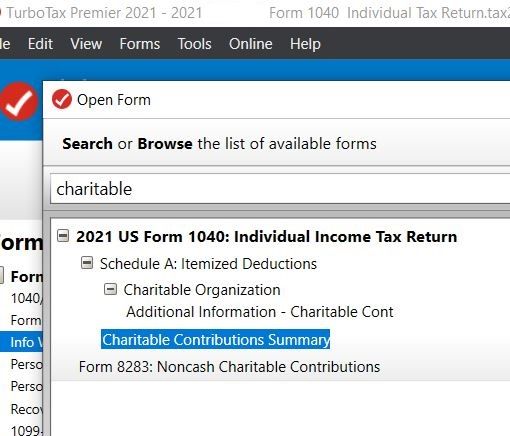Image resolution: width=510 pixels, height=436 pixels.
Task: Select the 1040 entry in the forms sidebar
Action: pyautogui.click(x=26, y=298)
